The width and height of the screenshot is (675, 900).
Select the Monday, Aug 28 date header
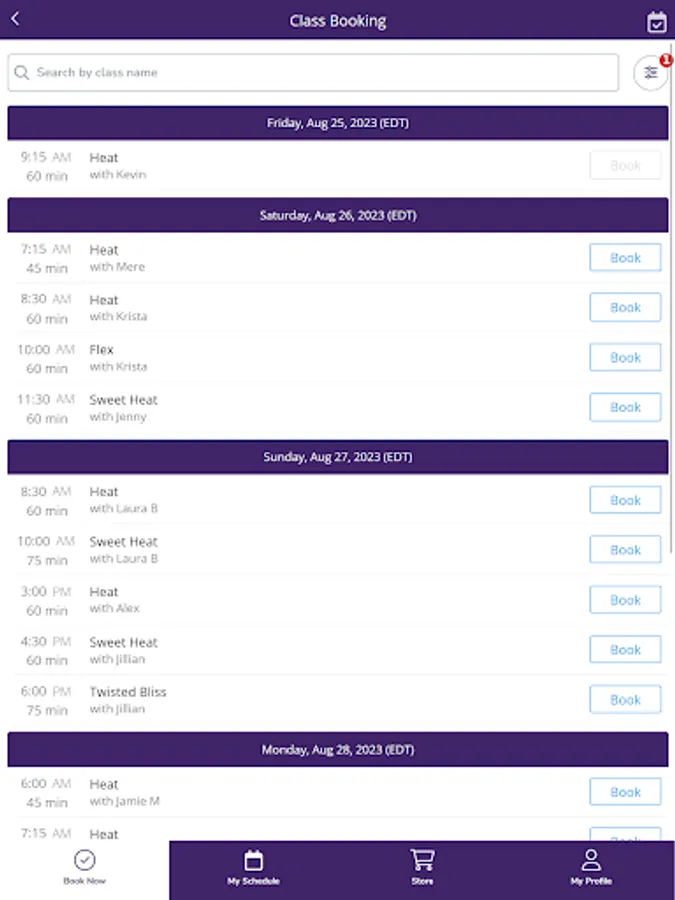(338, 749)
